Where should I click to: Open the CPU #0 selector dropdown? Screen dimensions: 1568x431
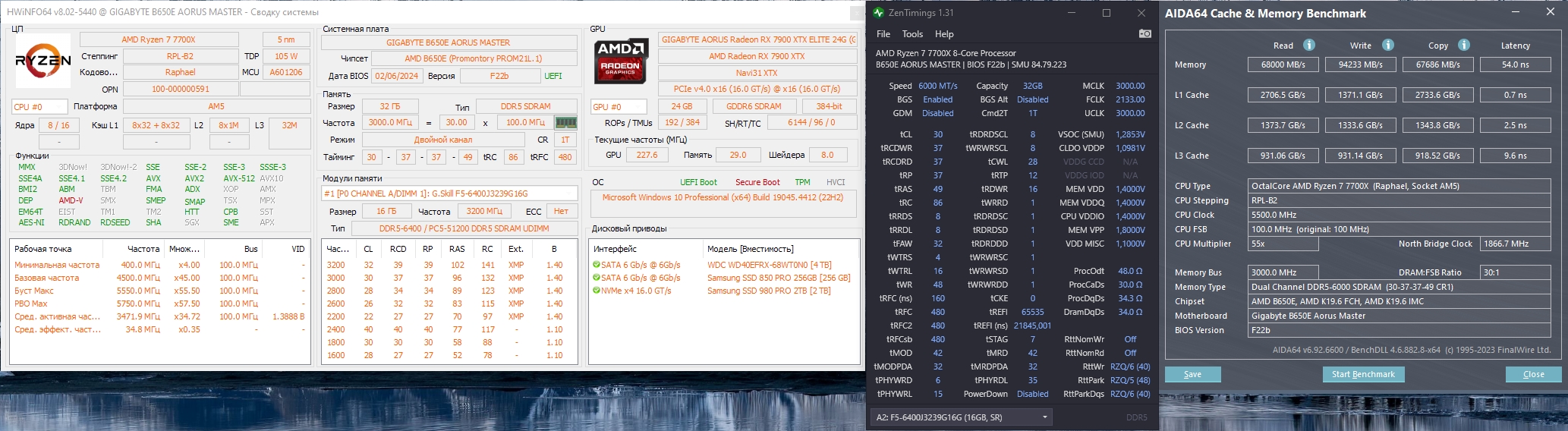pos(39,107)
